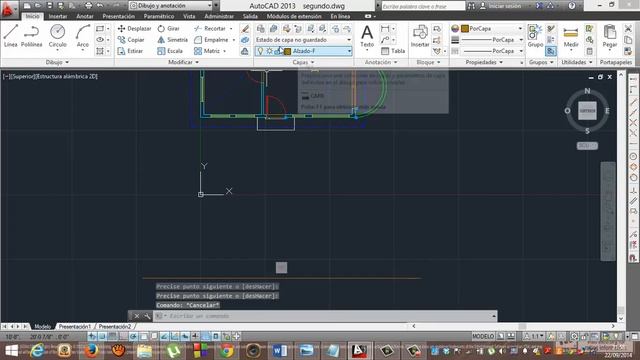Open the Anotar ribbon tab

pos(85,16)
